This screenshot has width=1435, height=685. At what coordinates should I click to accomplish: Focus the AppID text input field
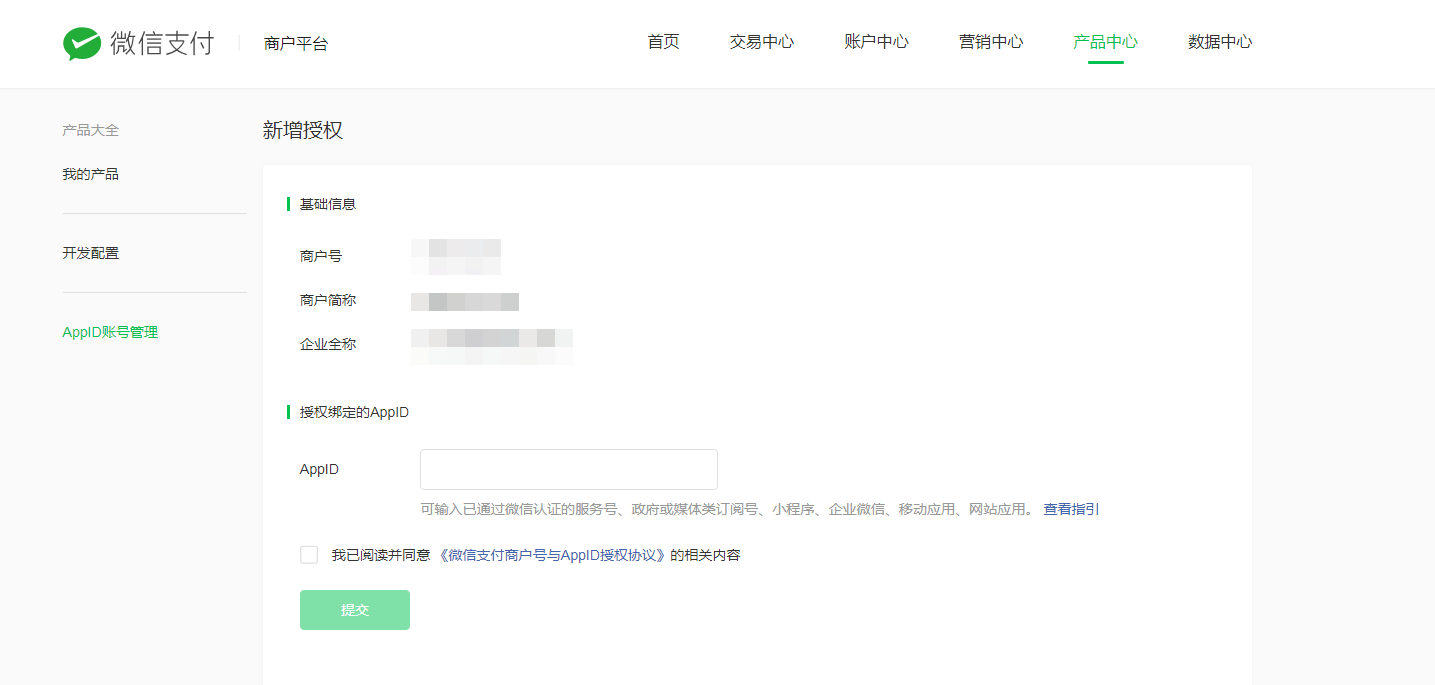569,469
